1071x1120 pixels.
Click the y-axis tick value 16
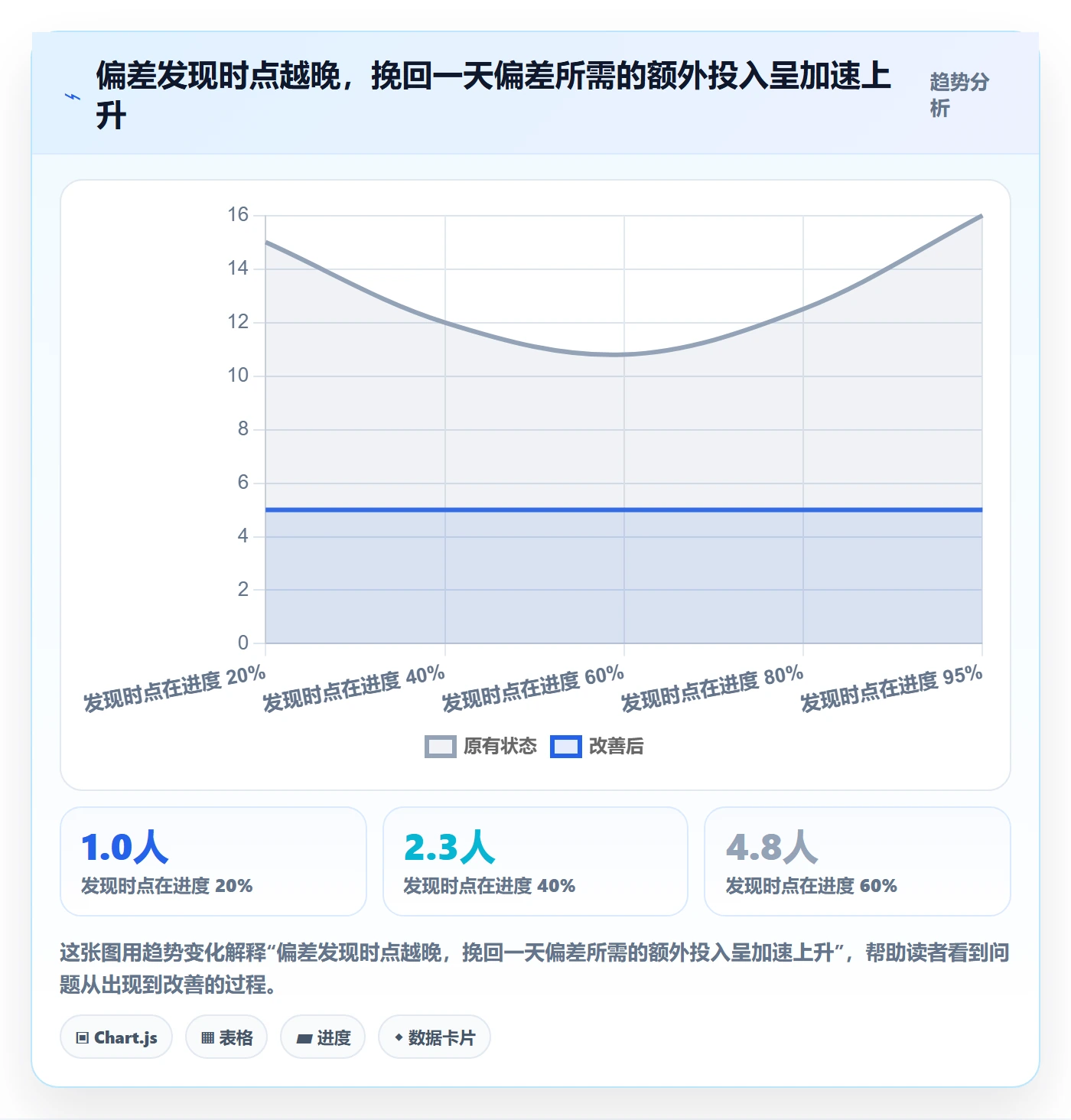coord(238,215)
